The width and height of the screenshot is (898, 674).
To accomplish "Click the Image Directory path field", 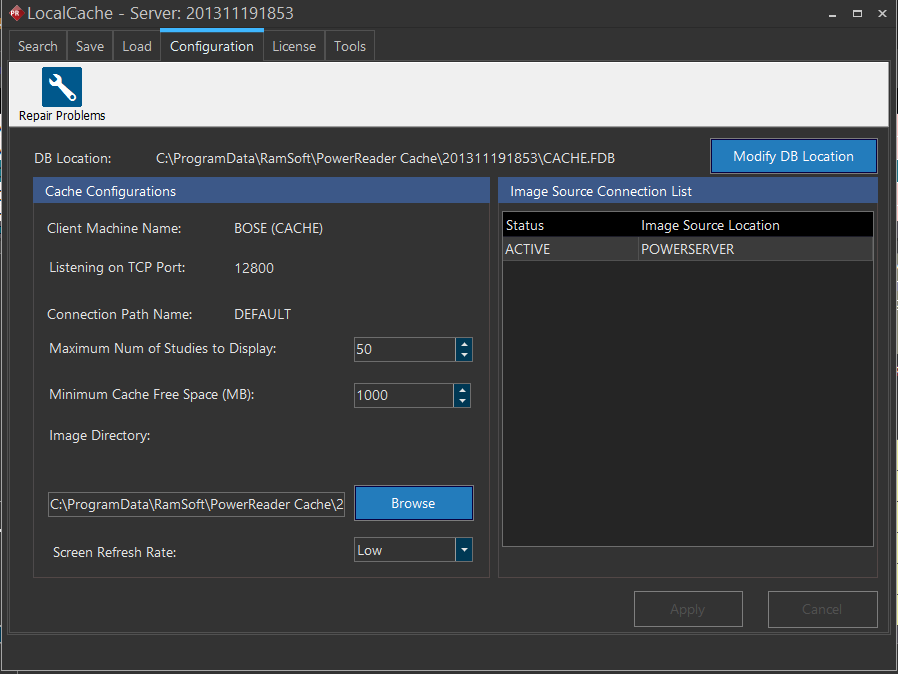I will [x=196, y=505].
